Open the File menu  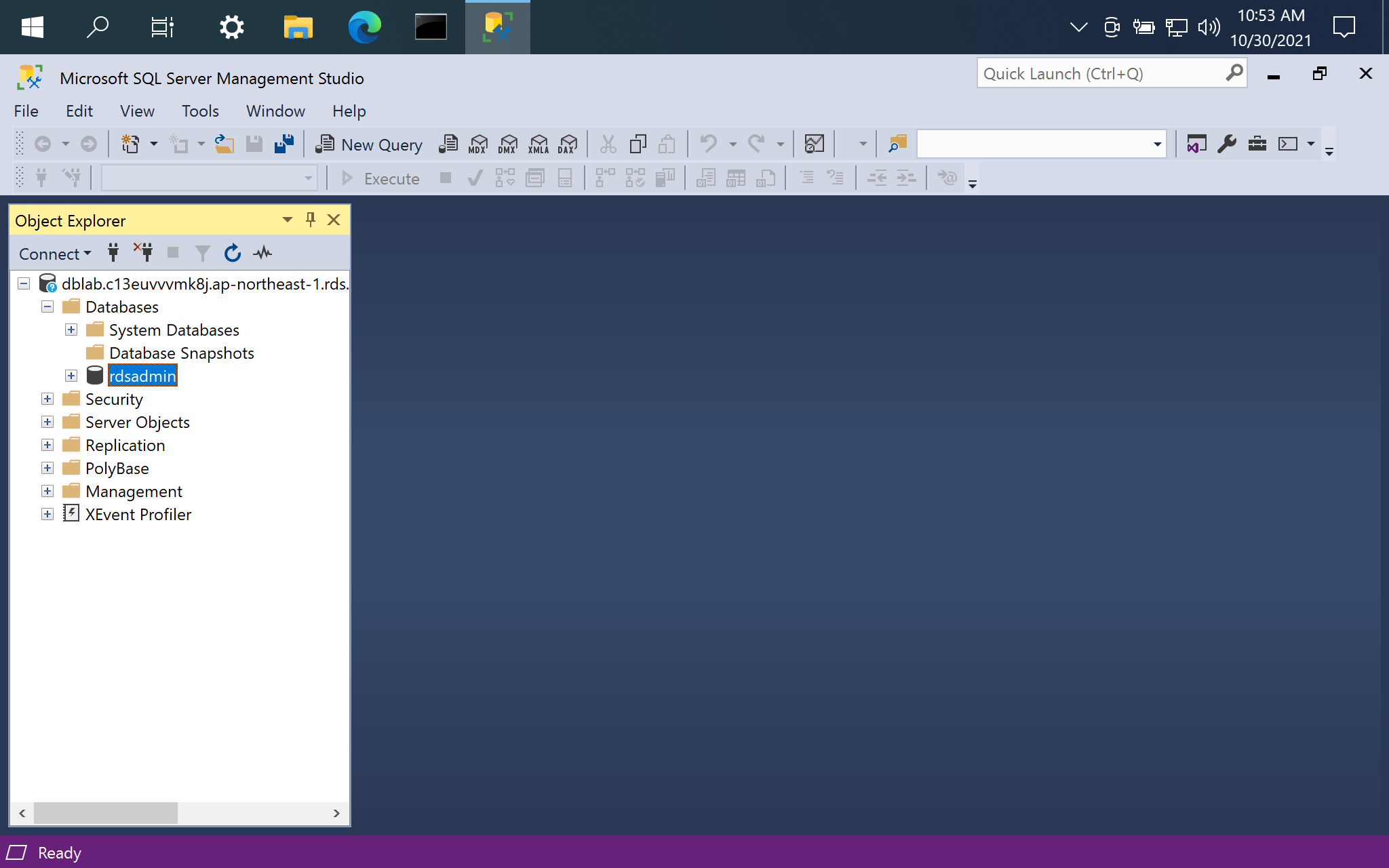coord(25,110)
